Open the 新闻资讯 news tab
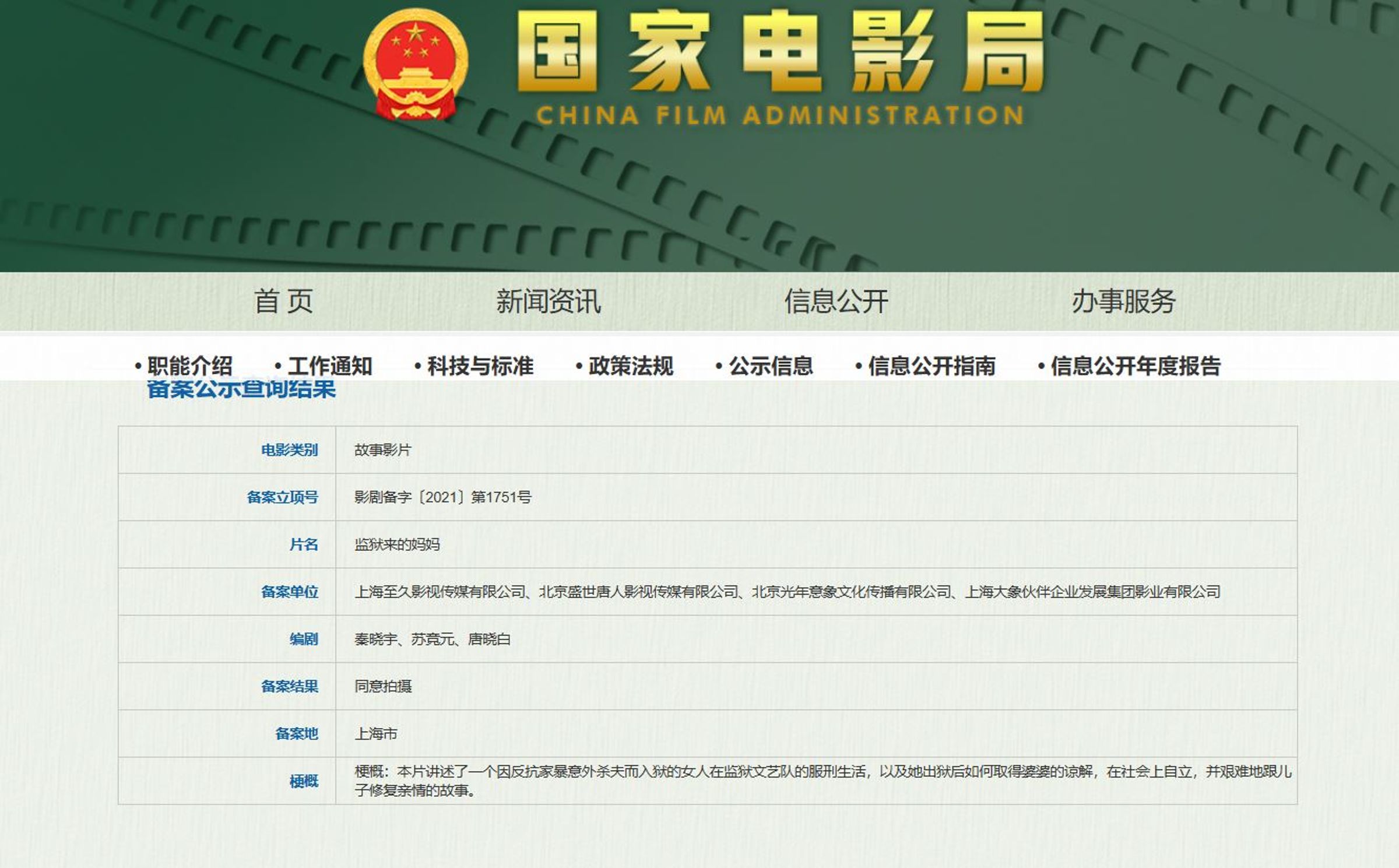Viewport: 1399px width, 868px height. click(548, 301)
